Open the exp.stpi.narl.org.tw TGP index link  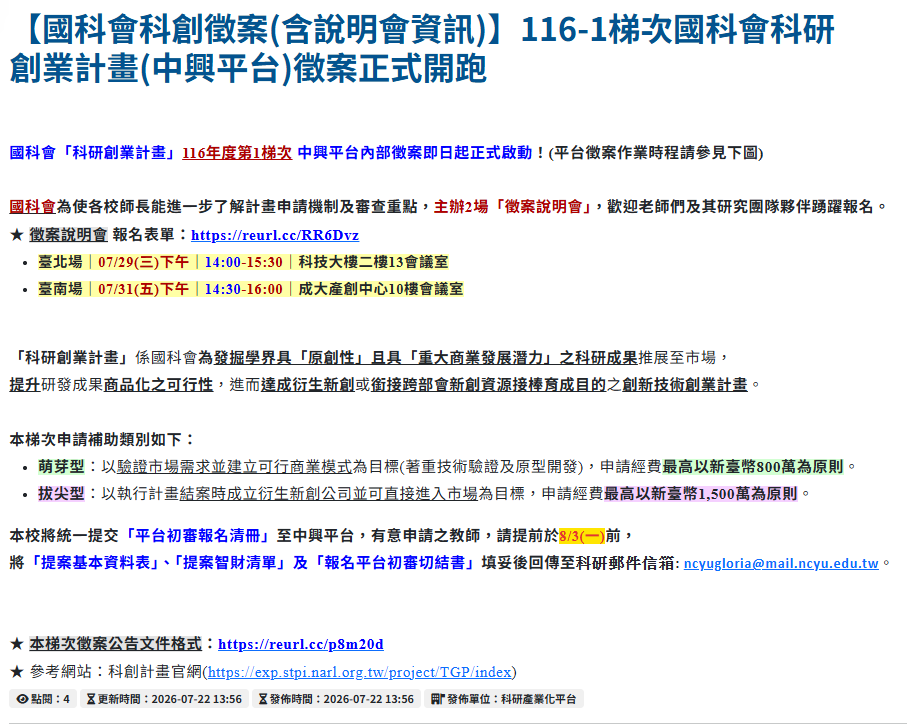pos(360,672)
